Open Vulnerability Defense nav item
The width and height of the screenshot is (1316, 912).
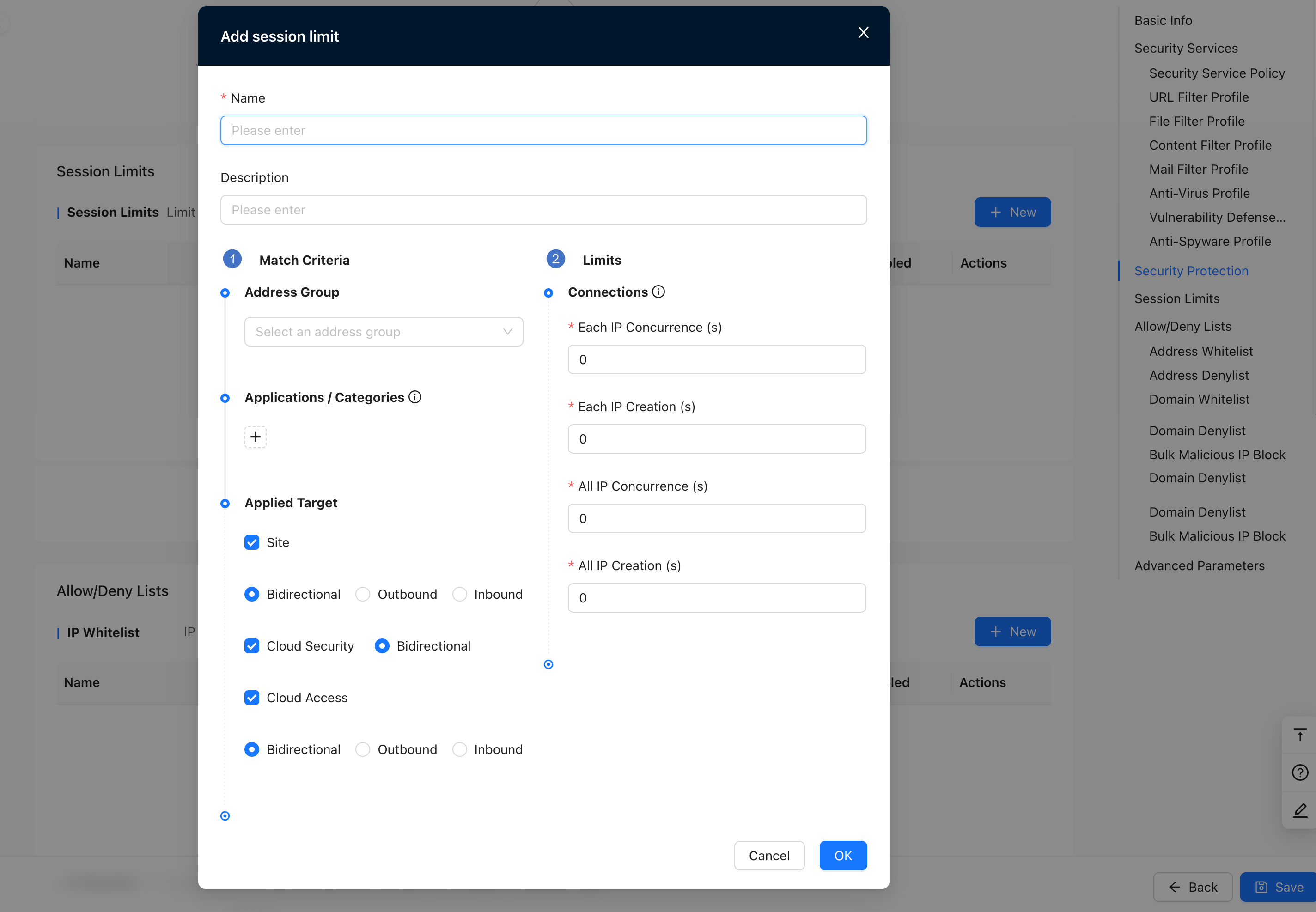(x=1217, y=217)
